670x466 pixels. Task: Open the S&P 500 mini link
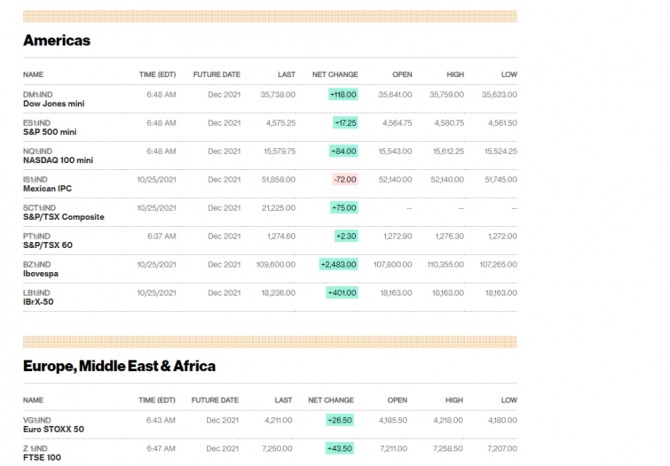tap(50, 131)
